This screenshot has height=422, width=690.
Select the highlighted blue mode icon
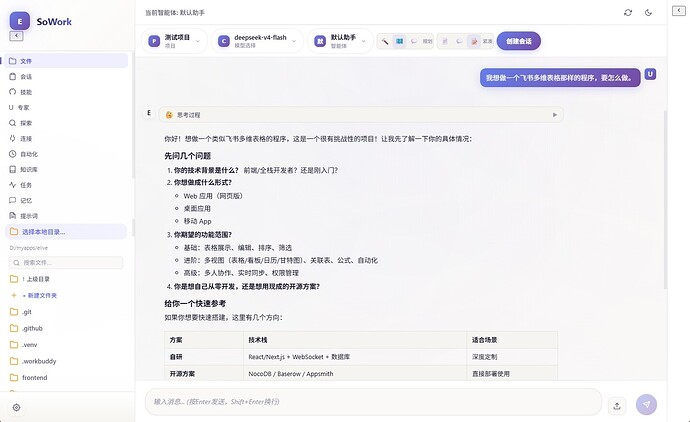coord(399,41)
